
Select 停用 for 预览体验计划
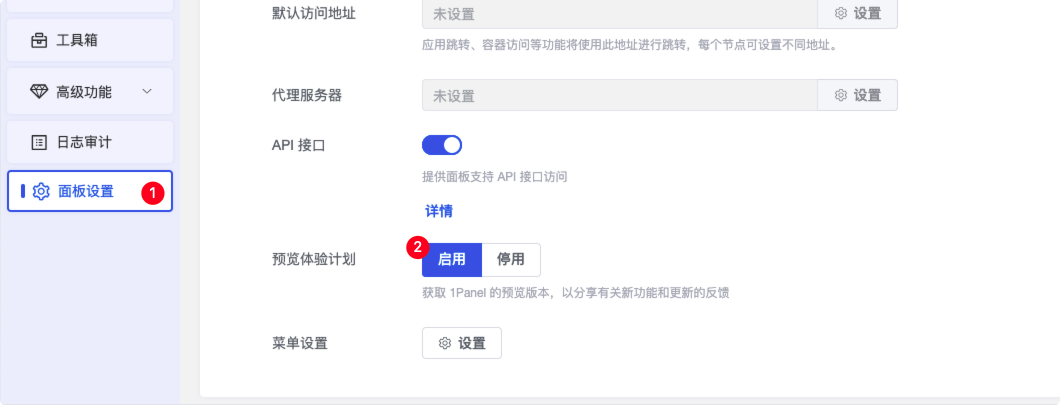pos(511,260)
